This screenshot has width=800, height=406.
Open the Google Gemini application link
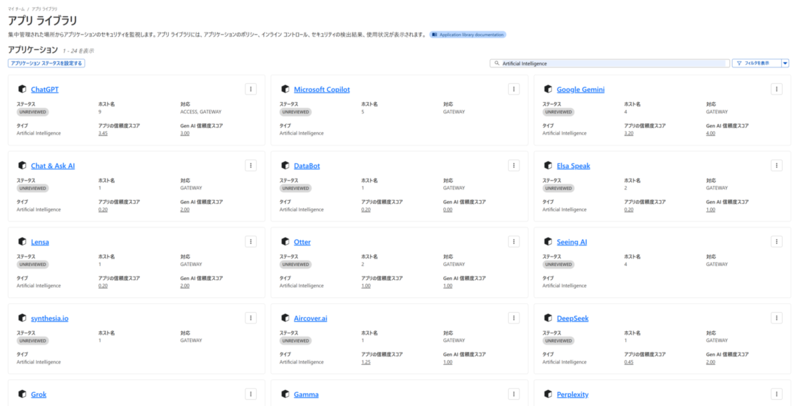click(581, 89)
